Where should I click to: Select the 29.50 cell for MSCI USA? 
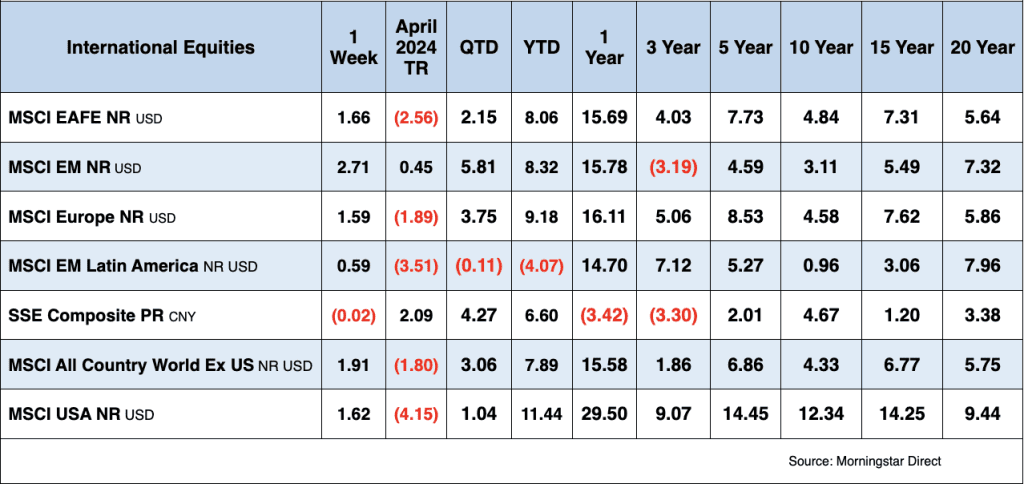(604, 412)
